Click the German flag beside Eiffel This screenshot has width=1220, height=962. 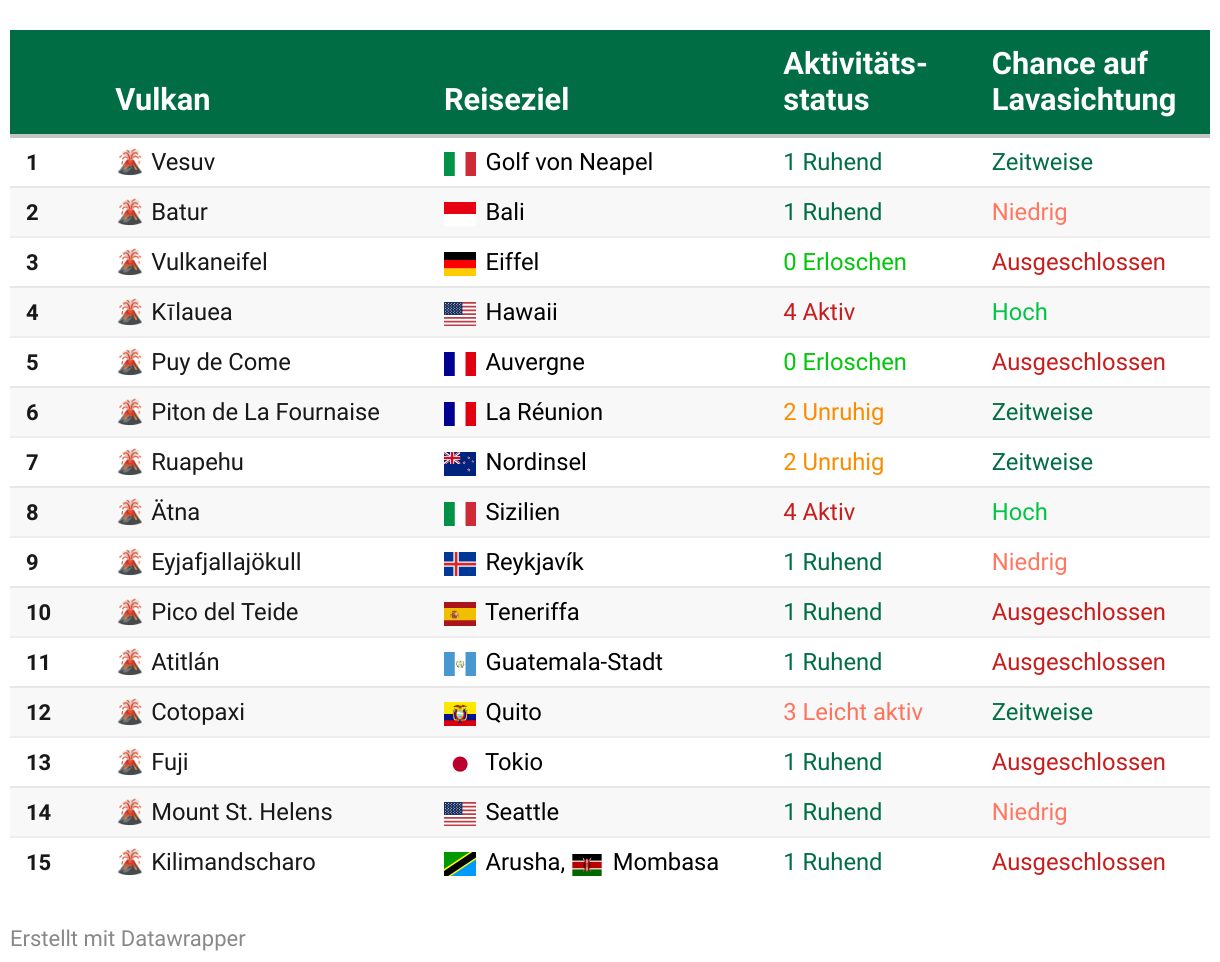460,263
